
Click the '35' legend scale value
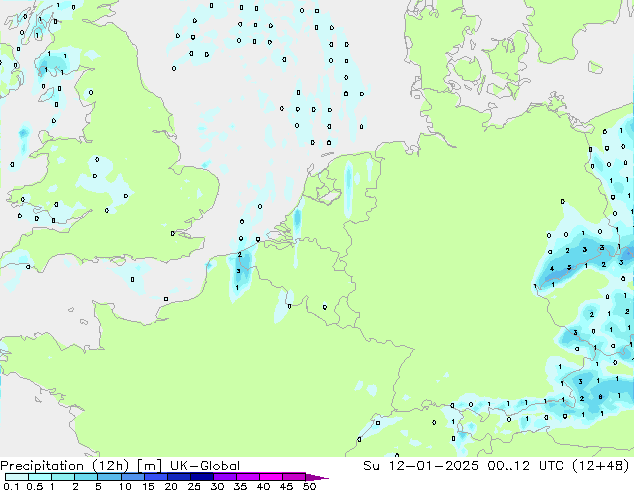(240, 486)
